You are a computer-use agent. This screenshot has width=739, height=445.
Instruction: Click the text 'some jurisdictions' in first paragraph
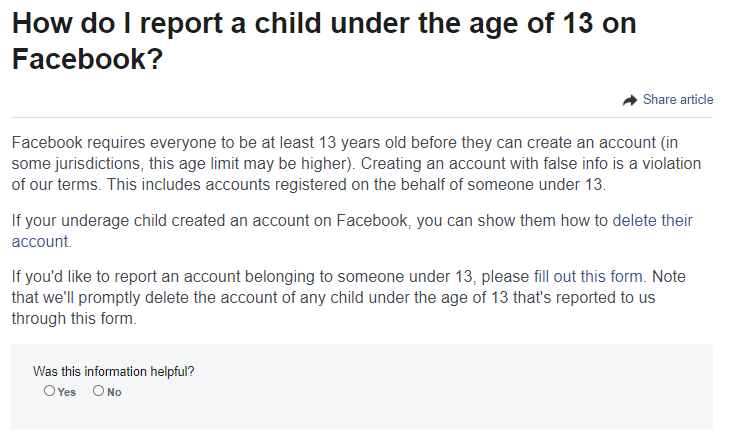tap(76, 164)
